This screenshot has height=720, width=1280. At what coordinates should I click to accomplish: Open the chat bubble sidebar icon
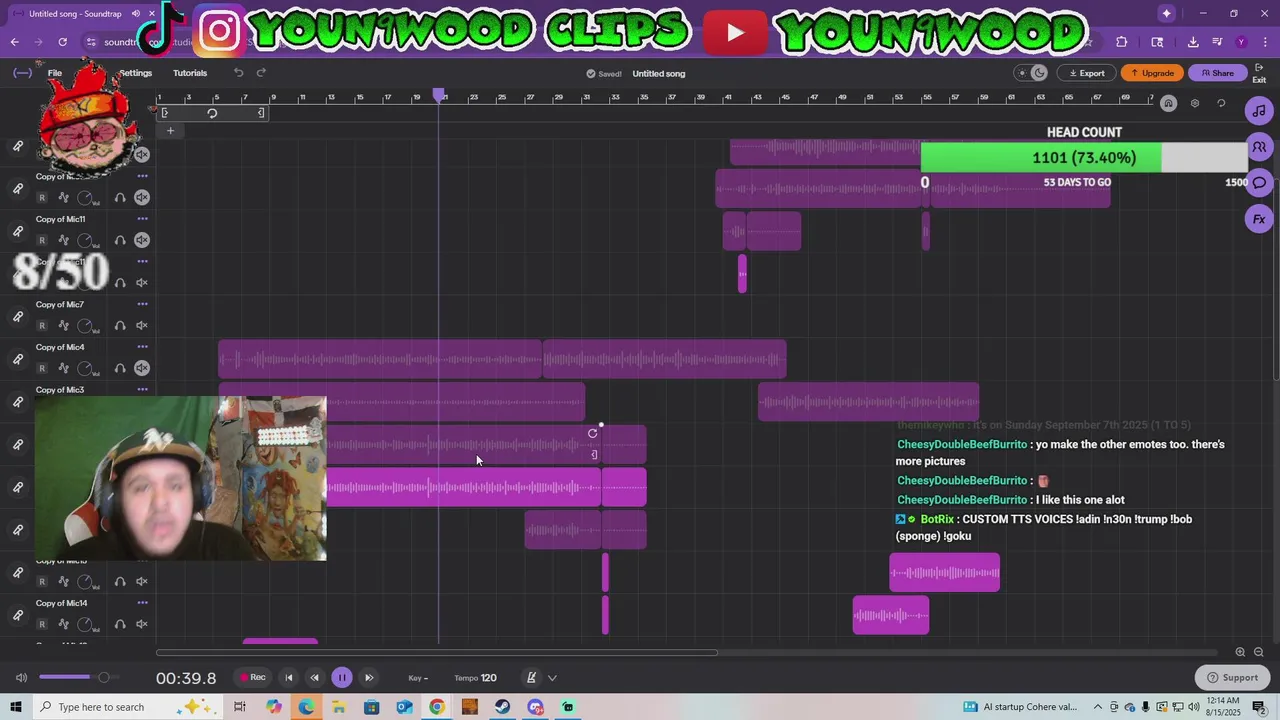[1259, 183]
